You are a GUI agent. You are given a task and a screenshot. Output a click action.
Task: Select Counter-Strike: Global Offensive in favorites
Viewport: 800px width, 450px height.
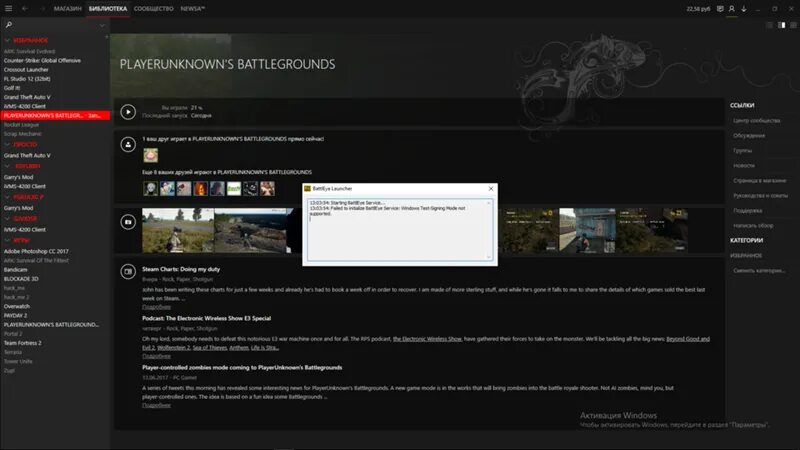tap(42, 60)
